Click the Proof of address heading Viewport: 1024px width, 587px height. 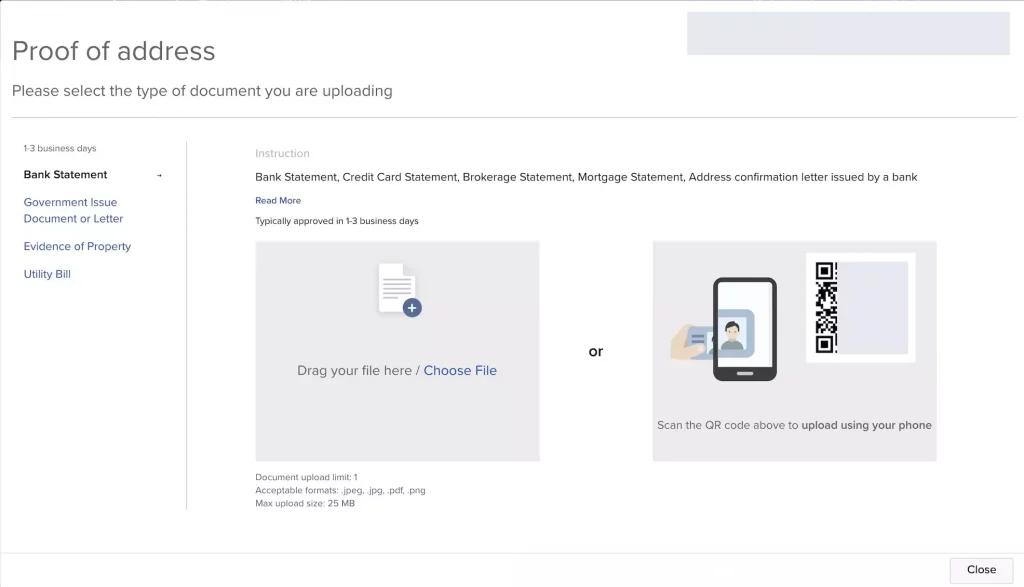point(114,51)
